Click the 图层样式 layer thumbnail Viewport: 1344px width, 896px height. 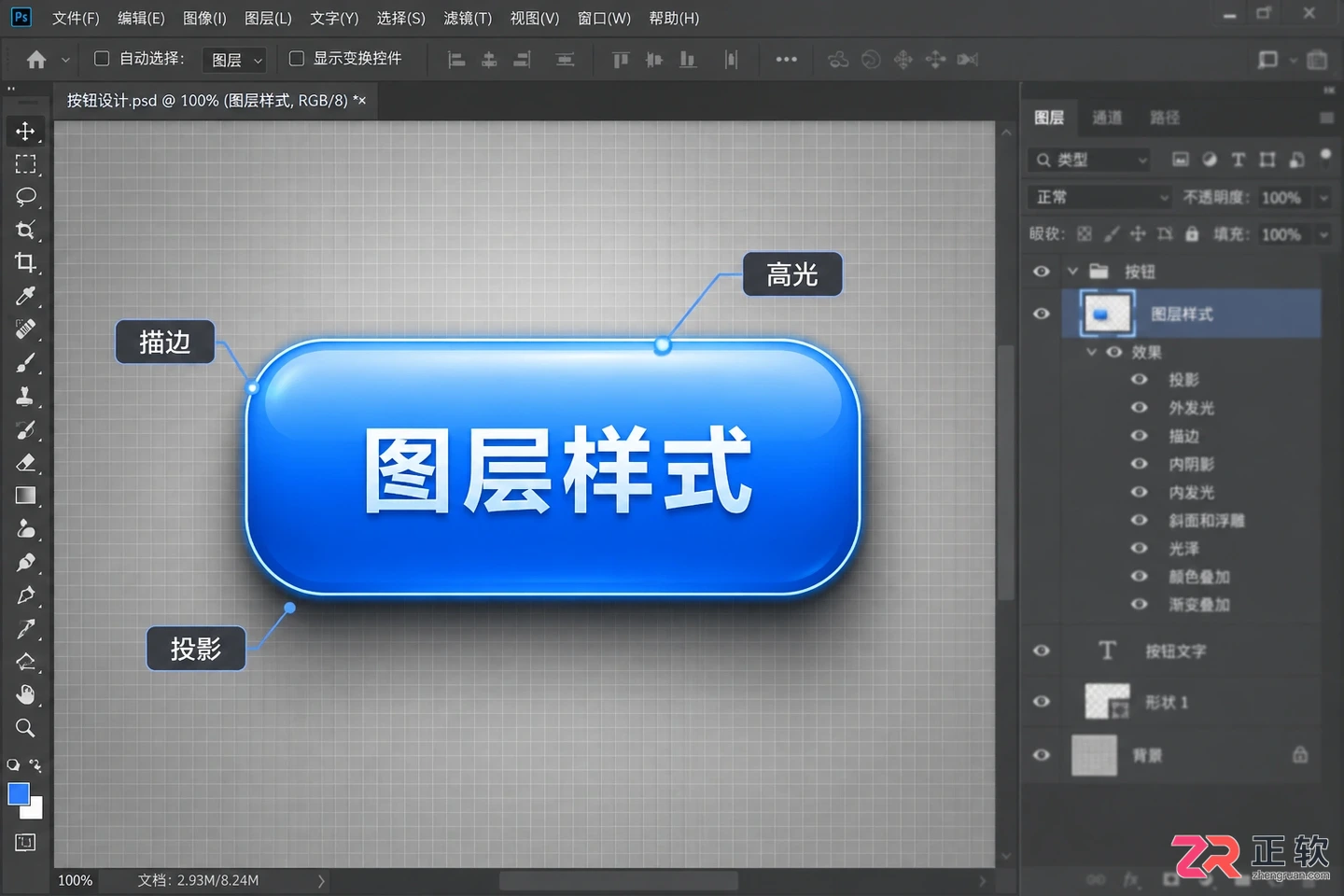pyautogui.click(x=1107, y=314)
